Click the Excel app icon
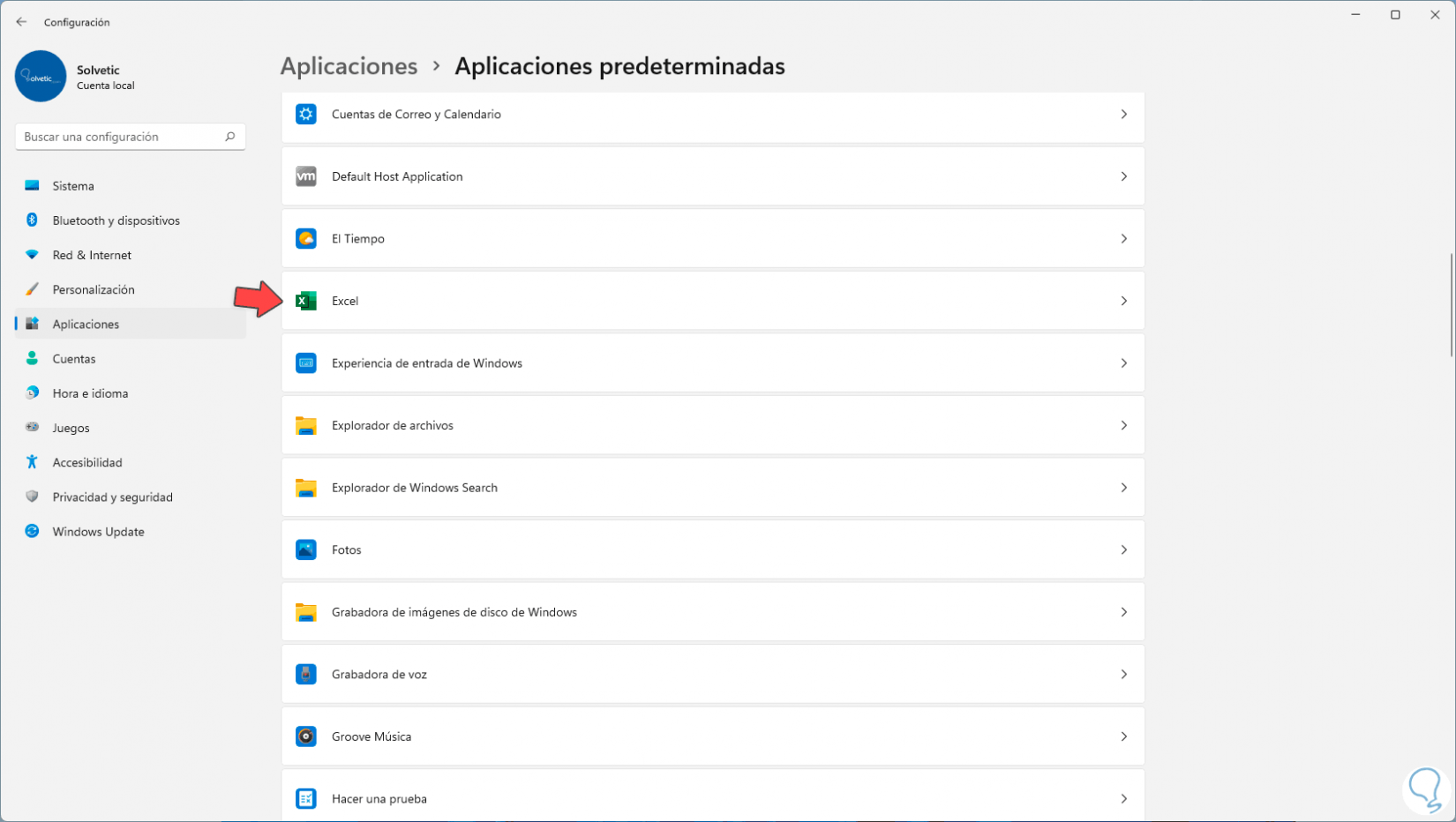Viewport: 1456px width, 822px height. [306, 301]
